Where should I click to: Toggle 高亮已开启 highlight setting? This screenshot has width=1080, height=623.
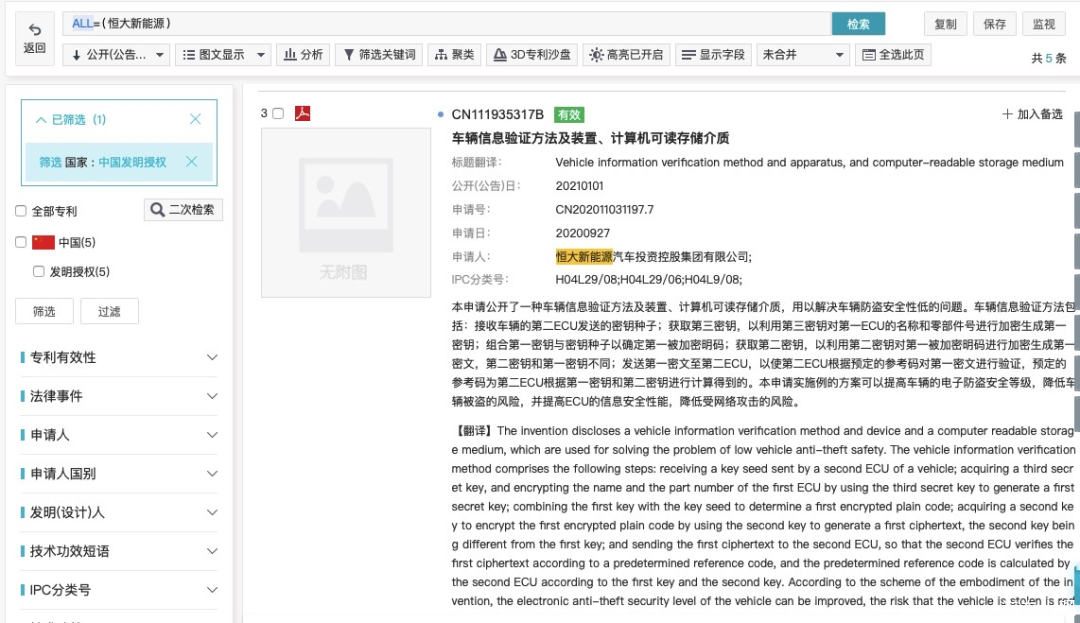[x=626, y=54]
